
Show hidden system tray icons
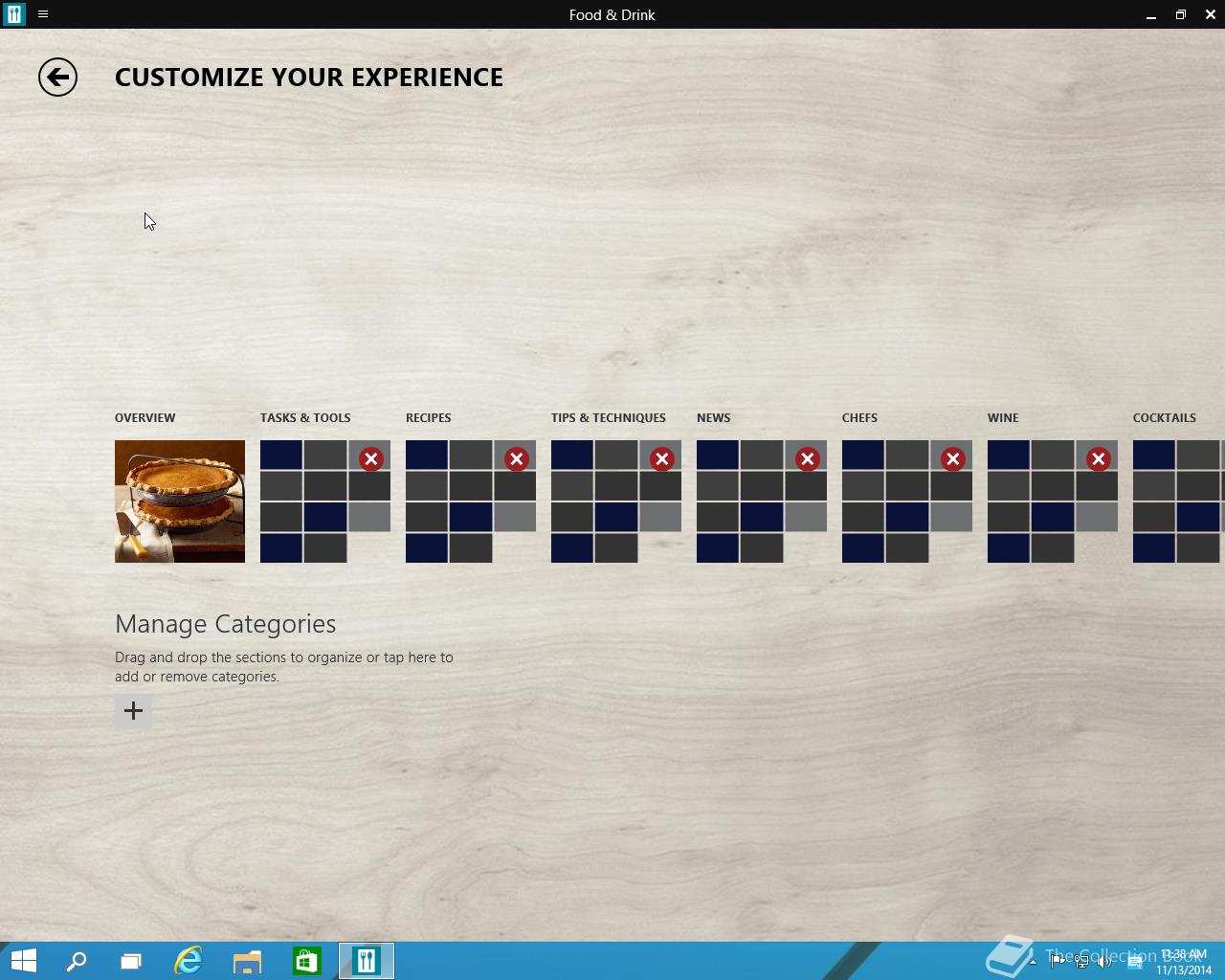[x=1033, y=962]
